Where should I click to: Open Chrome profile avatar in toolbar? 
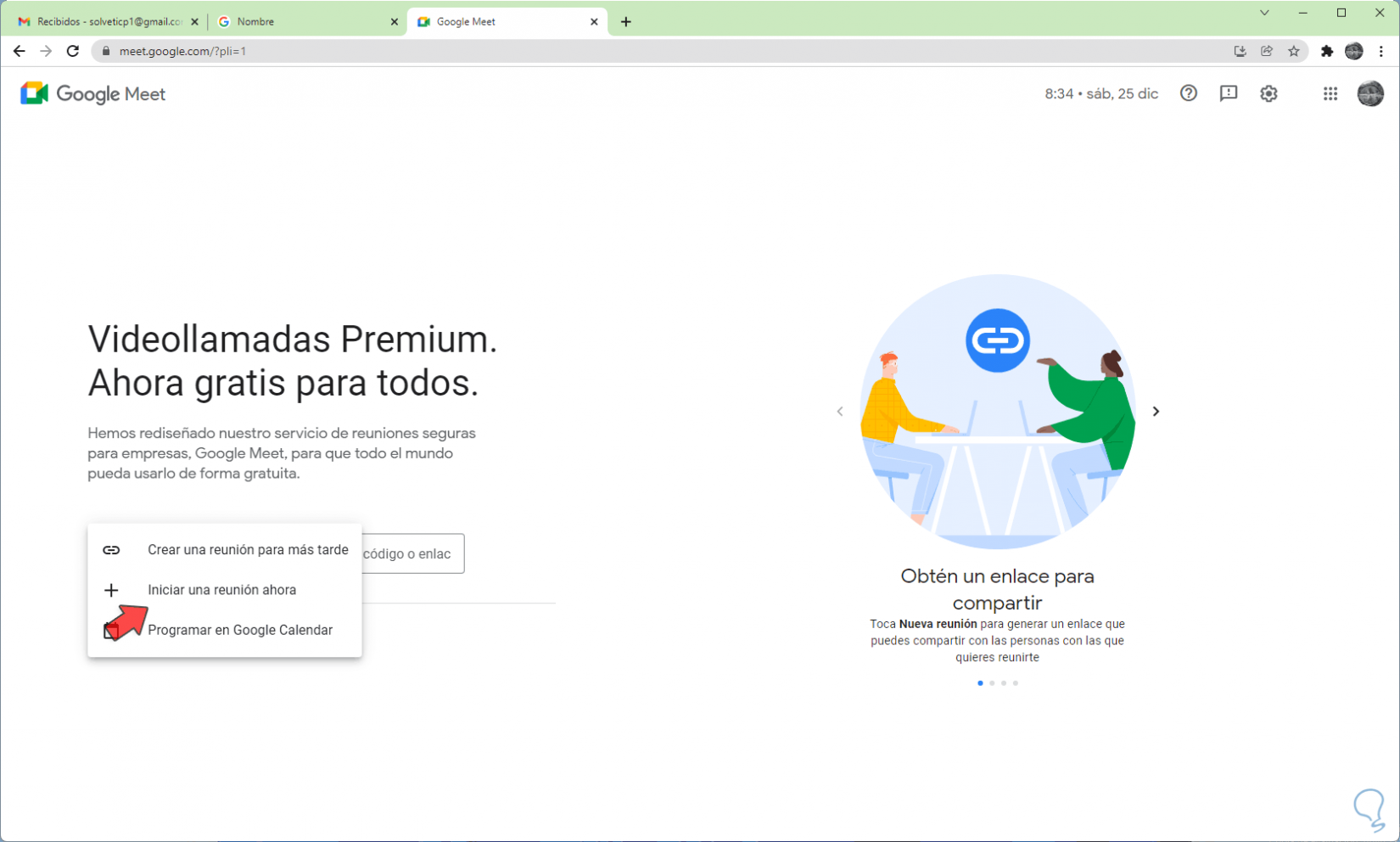pyautogui.click(x=1354, y=51)
